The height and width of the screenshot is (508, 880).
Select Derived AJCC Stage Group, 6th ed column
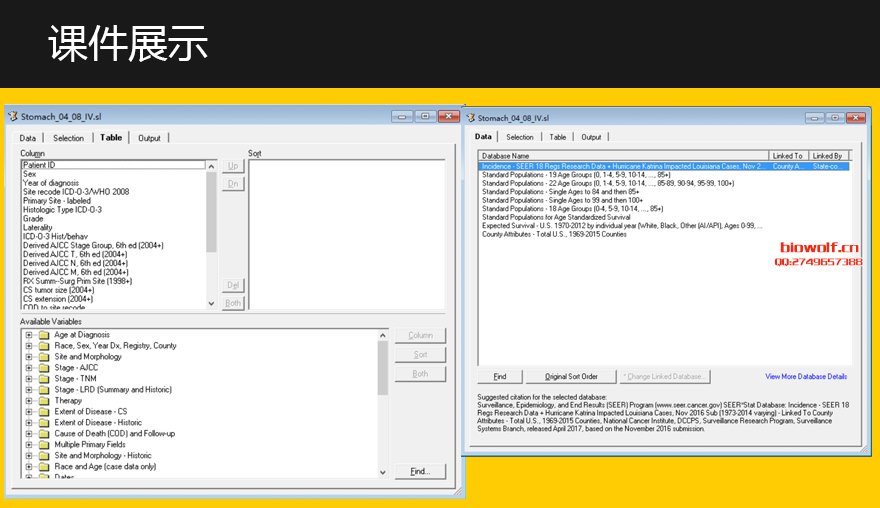113,246
